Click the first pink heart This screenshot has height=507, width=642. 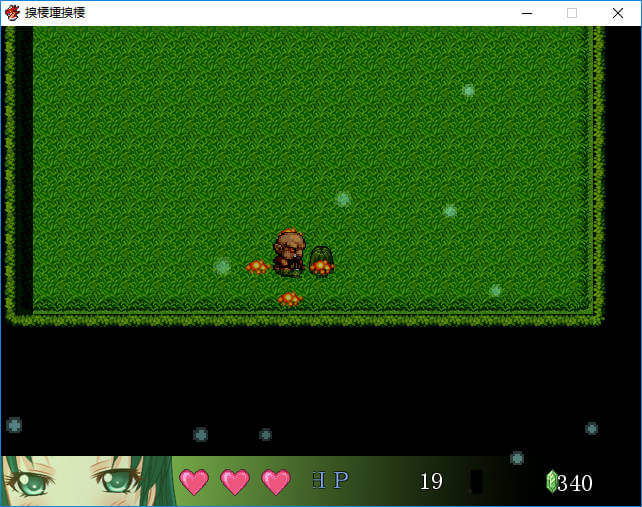[x=194, y=482]
